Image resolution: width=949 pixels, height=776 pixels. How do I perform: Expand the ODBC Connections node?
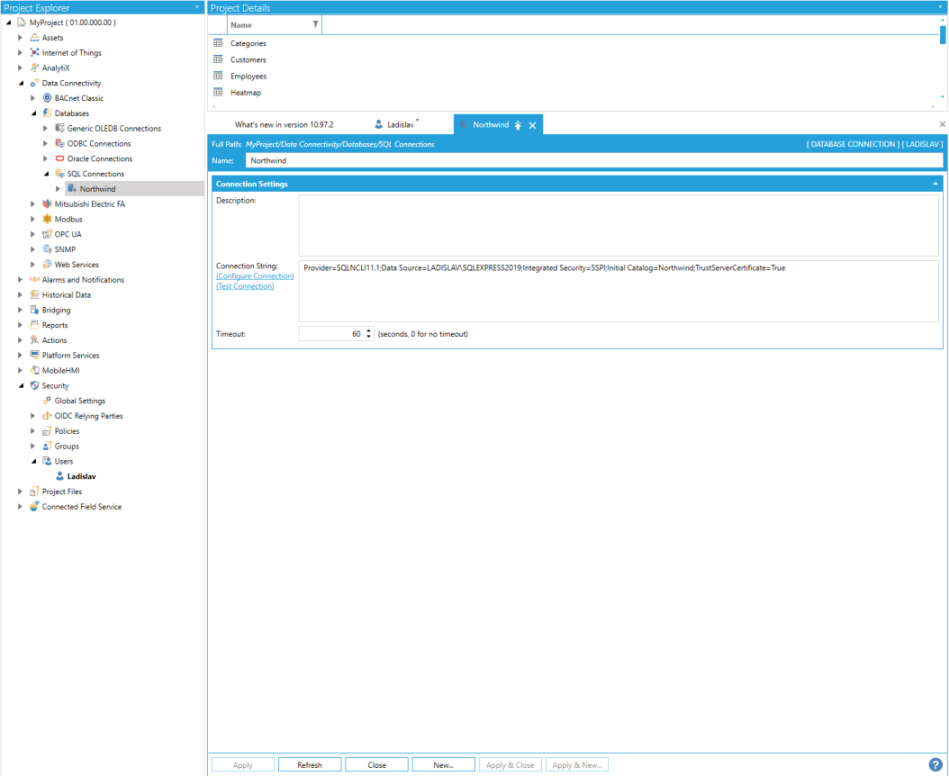(x=46, y=144)
